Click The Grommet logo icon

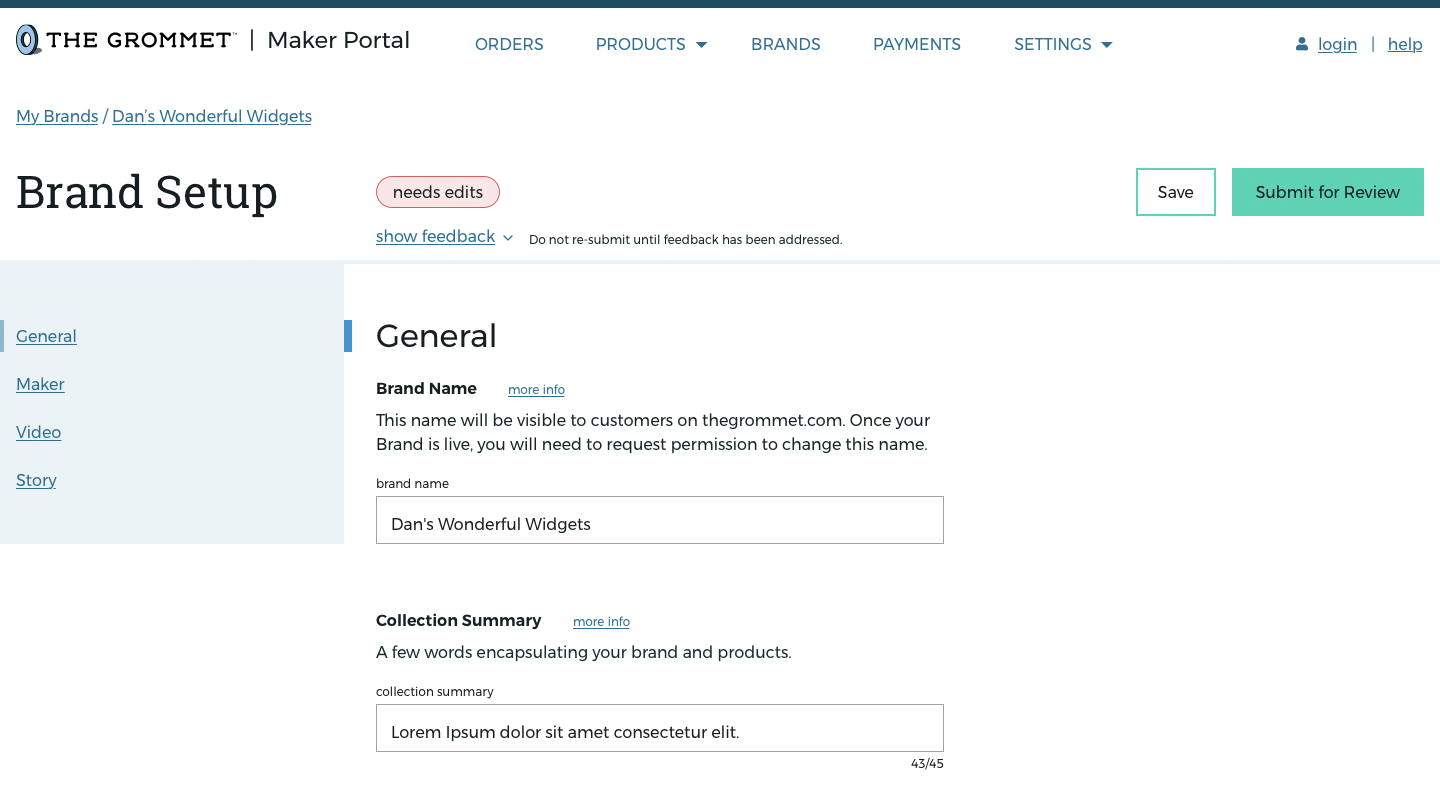tap(28, 40)
